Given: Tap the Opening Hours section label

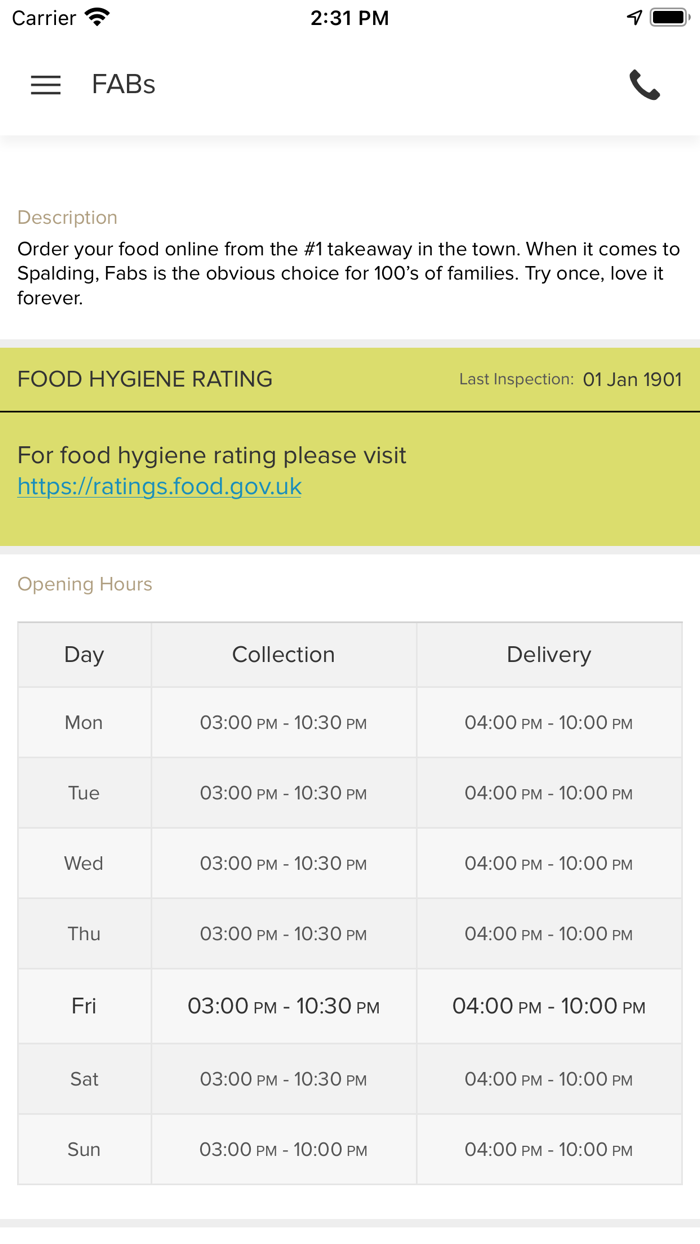Looking at the screenshot, I should pos(85,584).
